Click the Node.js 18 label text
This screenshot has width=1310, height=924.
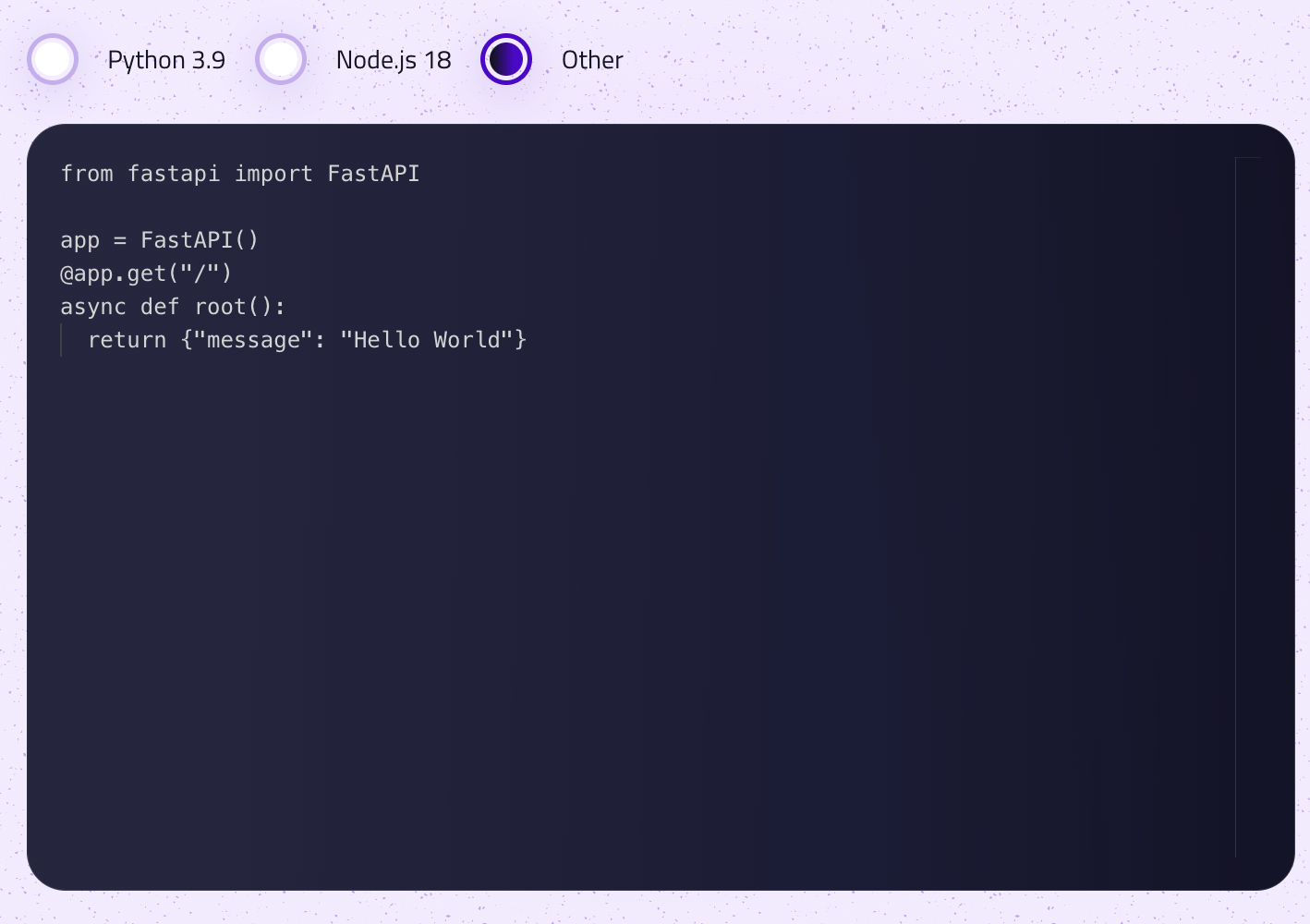(x=394, y=59)
